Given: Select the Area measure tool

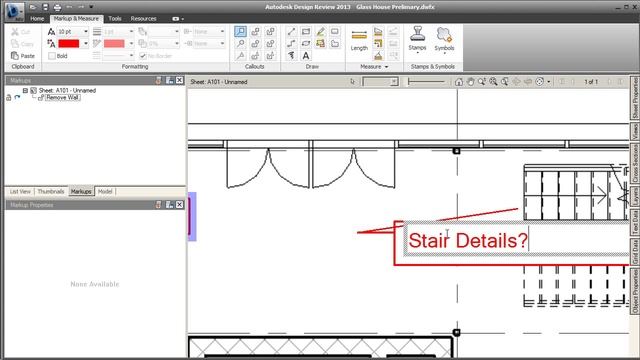Looking at the screenshot, I should click(x=378, y=31).
